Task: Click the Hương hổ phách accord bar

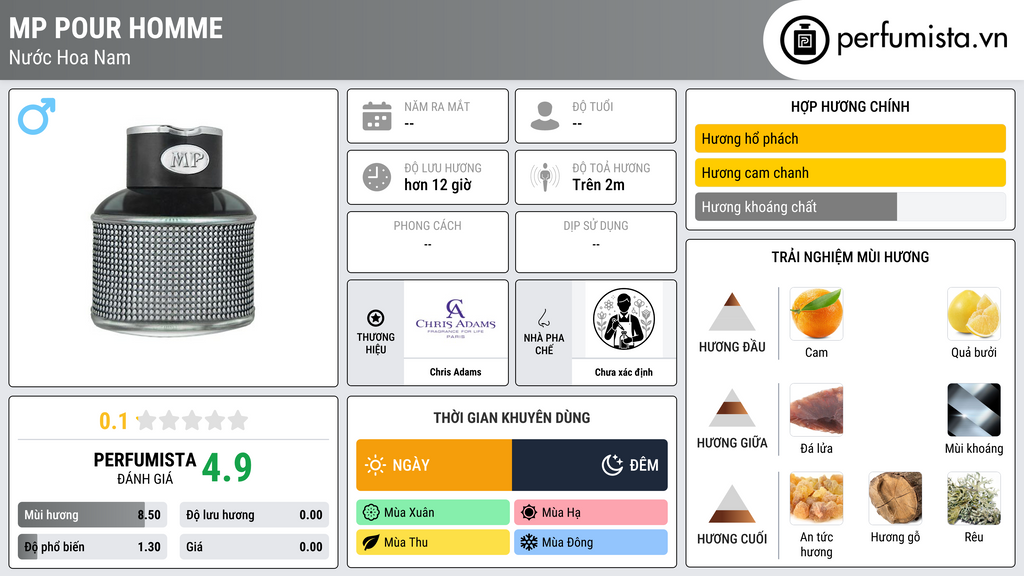Action: (850, 138)
